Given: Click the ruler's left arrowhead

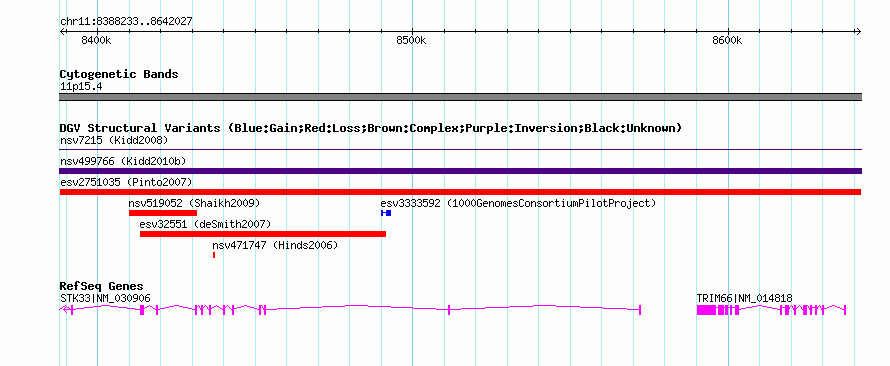Looking at the screenshot, I should coord(62,32).
